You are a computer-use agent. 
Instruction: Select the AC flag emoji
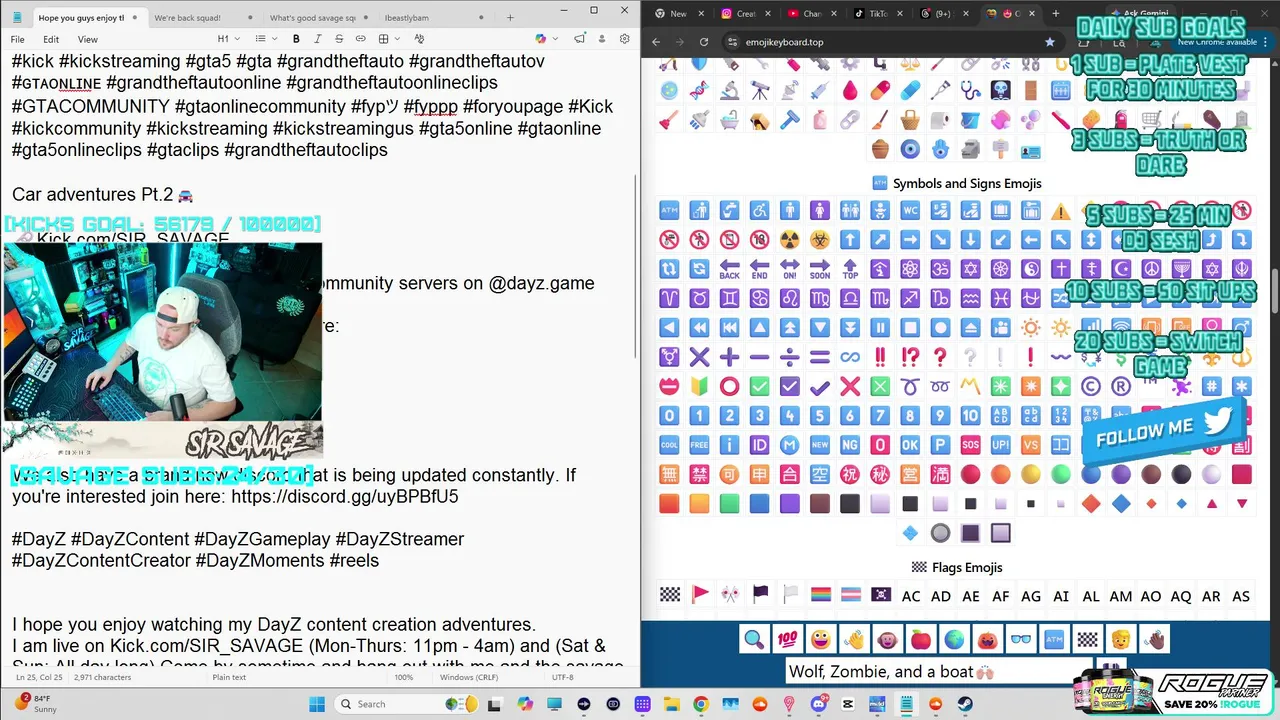coord(910,596)
